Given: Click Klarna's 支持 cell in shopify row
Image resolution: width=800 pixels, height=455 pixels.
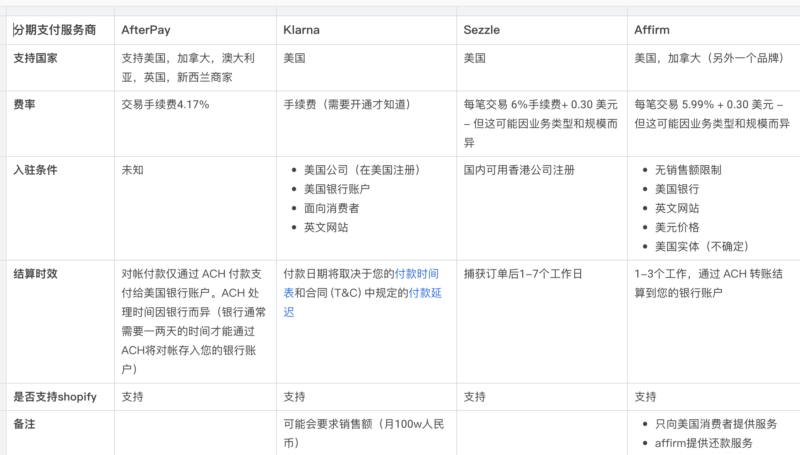Looking at the screenshot, I should pyautogui.click(x=366, y=397).
